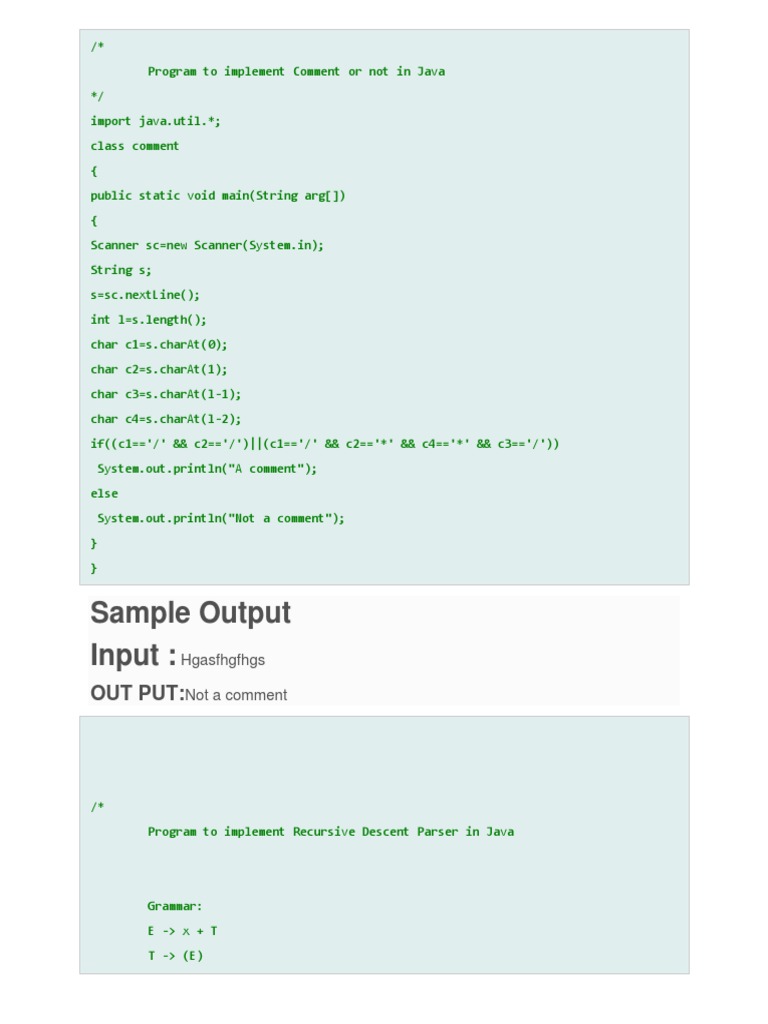Click the 'String s;' code line

121,270
